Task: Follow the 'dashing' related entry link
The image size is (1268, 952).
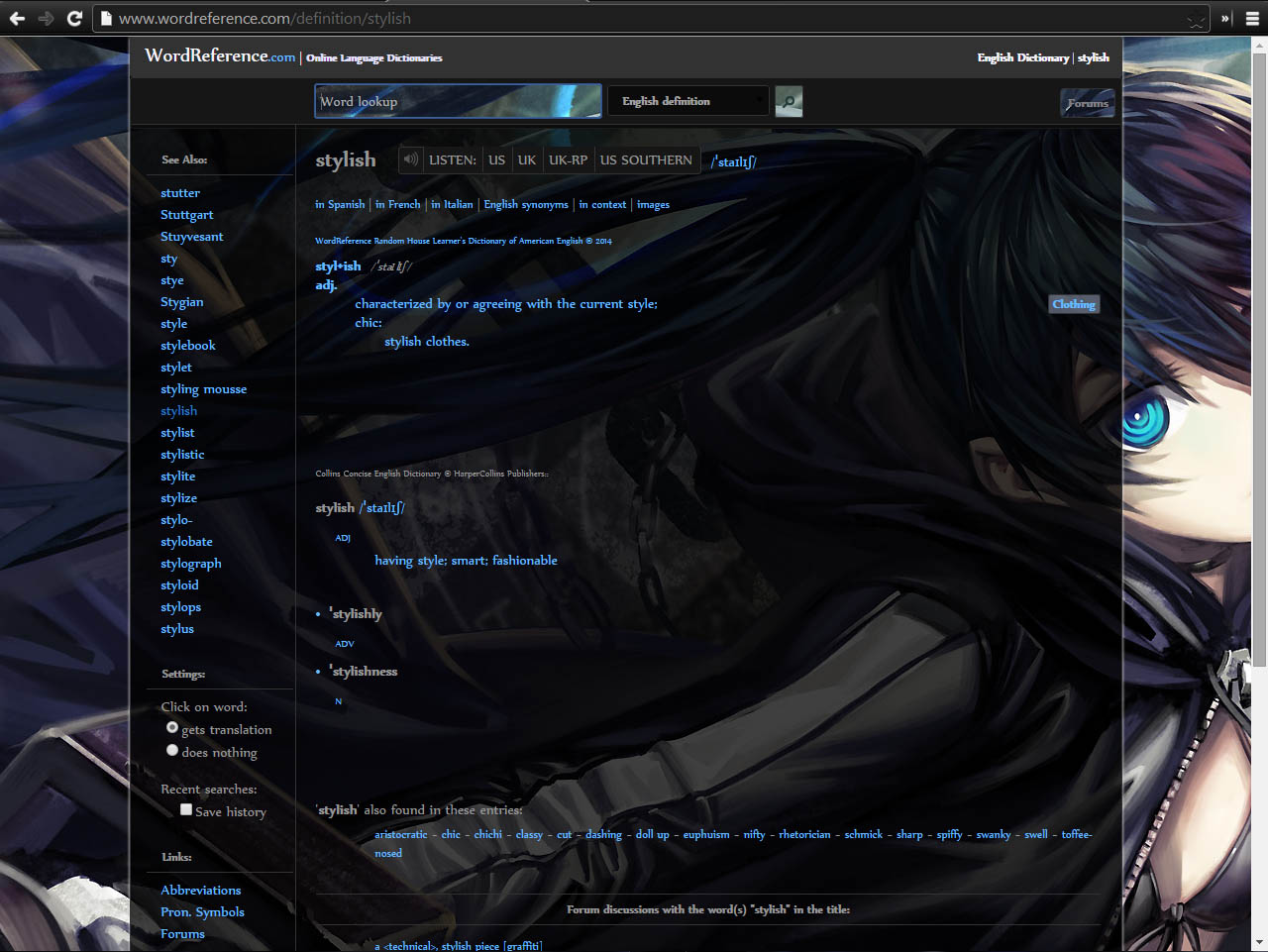Action: [x=603, y=834]
